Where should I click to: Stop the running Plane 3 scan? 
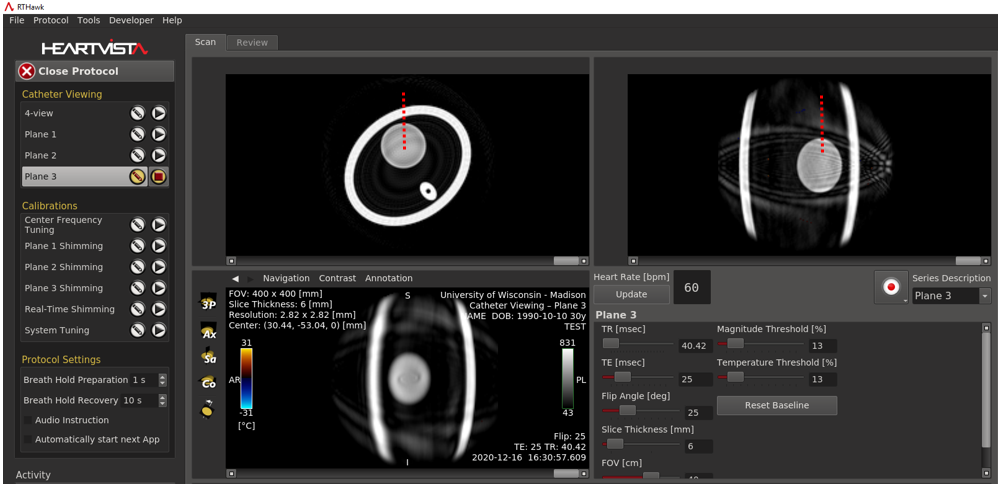coord(158,177)
